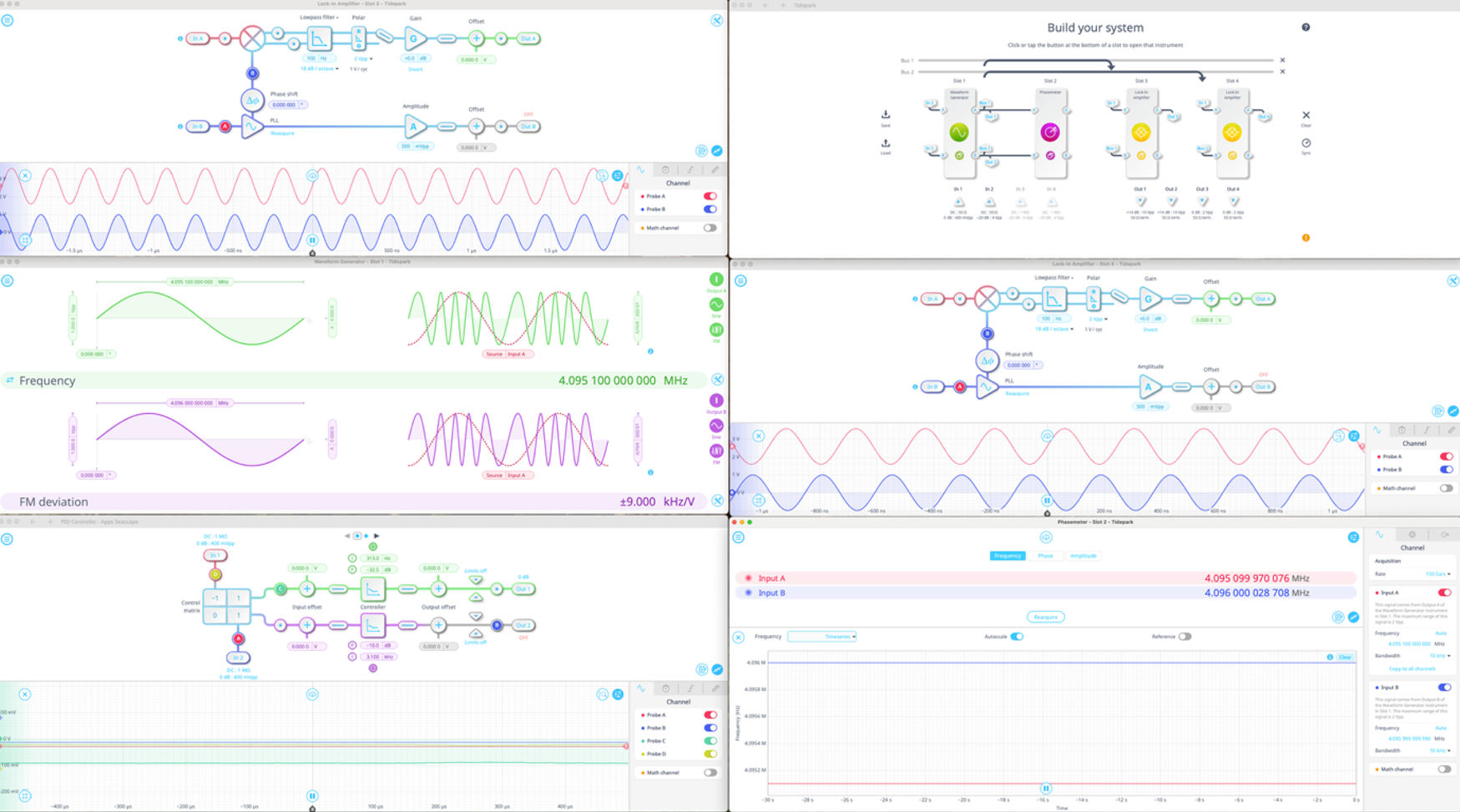This screenshot has height=812, width=1460.
Task: Open the PID Controller main menu icon
Action: pyautogui.click(x=8, y=539)
